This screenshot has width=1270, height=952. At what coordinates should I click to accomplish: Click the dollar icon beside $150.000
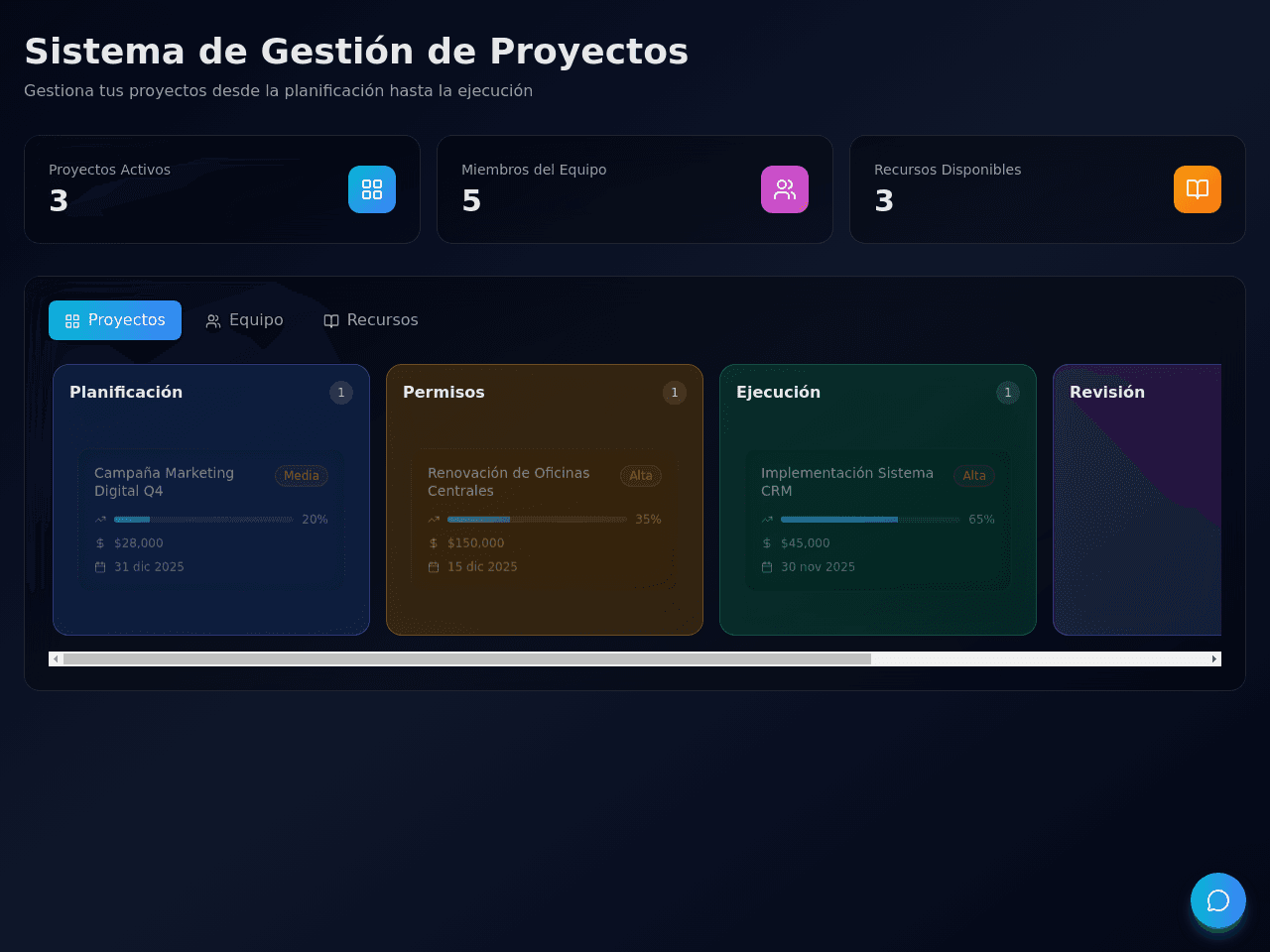click(x=434, y=543)
